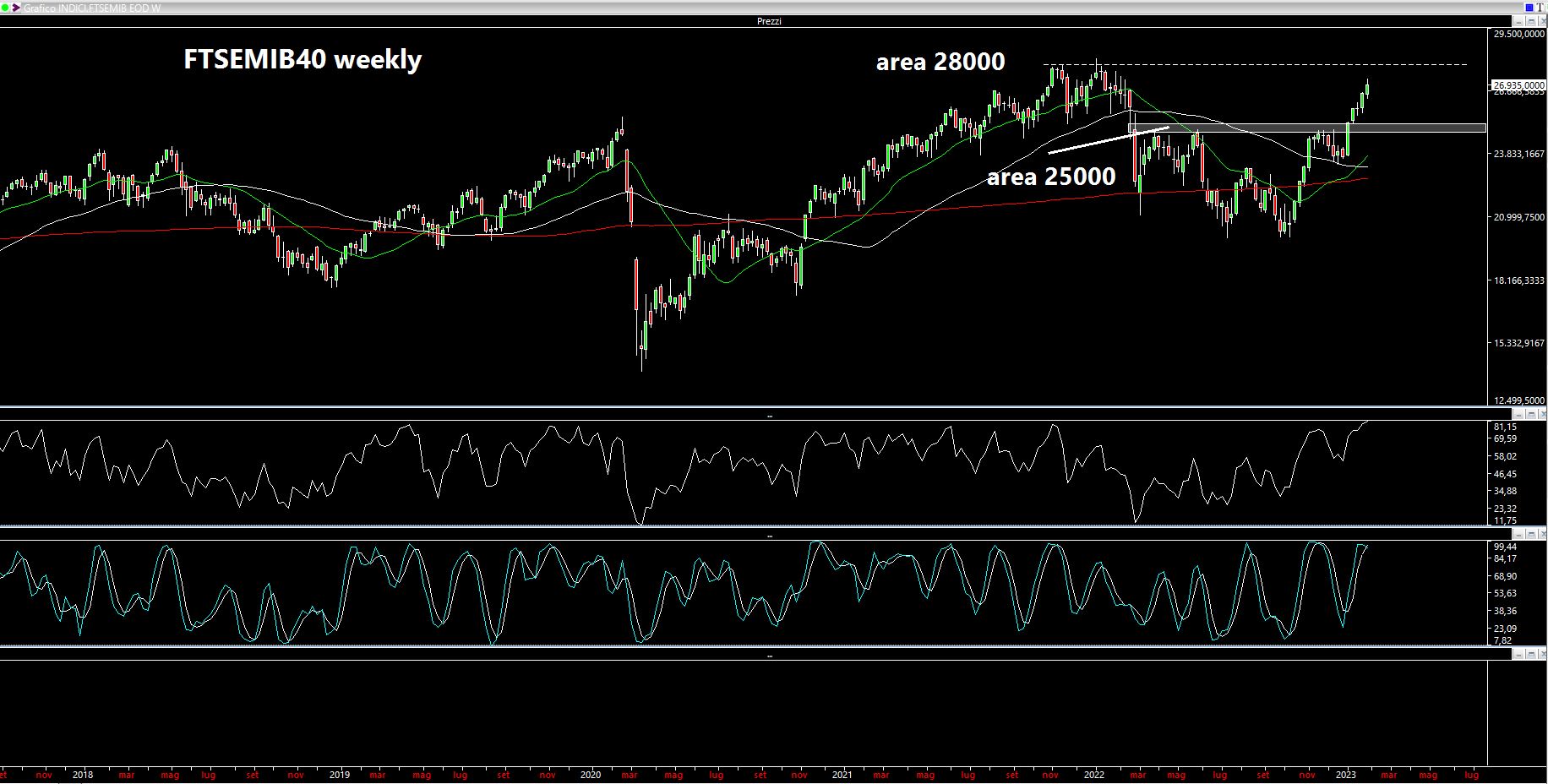Click the 20.999,7500 price axis label
The height and width of the screenshot is (784, 1548).
[1519, 217]
